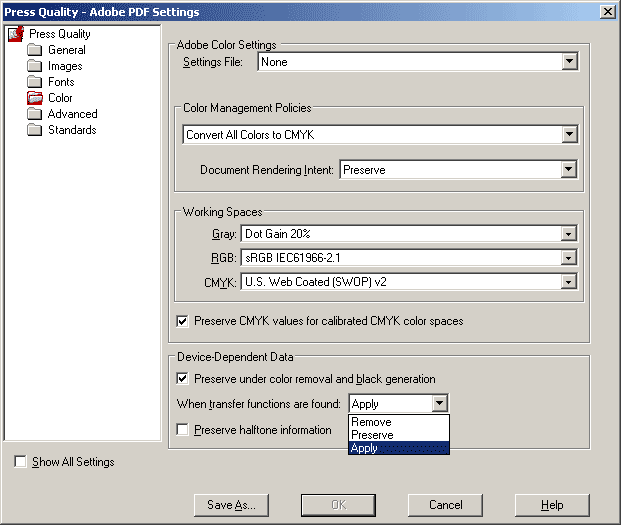This screenshot has height=525, width=621.
Task: Open the Gray working space dropdown arrow
Action: [569, 234]
